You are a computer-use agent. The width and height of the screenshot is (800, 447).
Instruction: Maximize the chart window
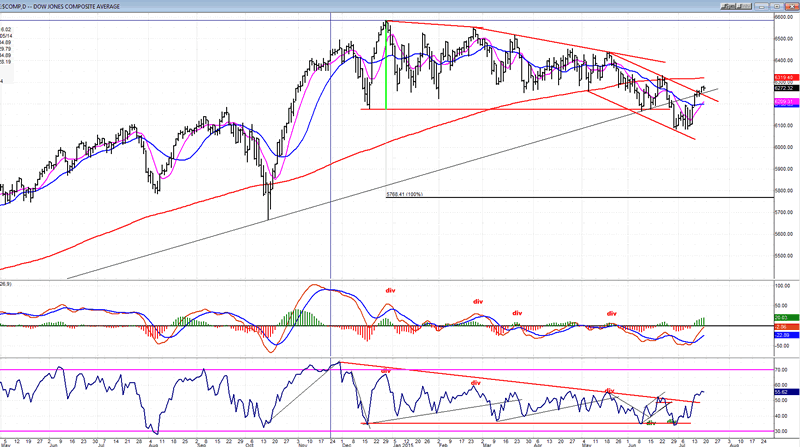pyautogui.click(x=778, y=4)
